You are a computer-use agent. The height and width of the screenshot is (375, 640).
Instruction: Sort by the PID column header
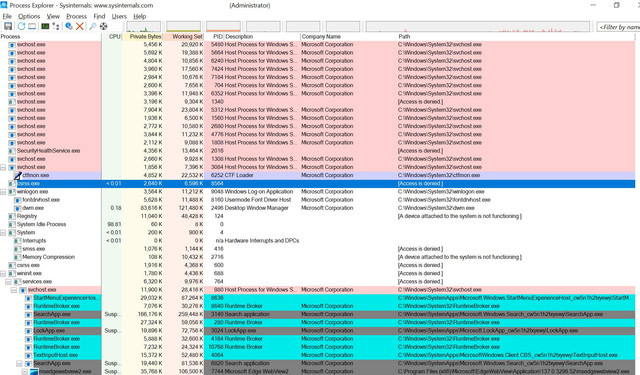(214, 37)
